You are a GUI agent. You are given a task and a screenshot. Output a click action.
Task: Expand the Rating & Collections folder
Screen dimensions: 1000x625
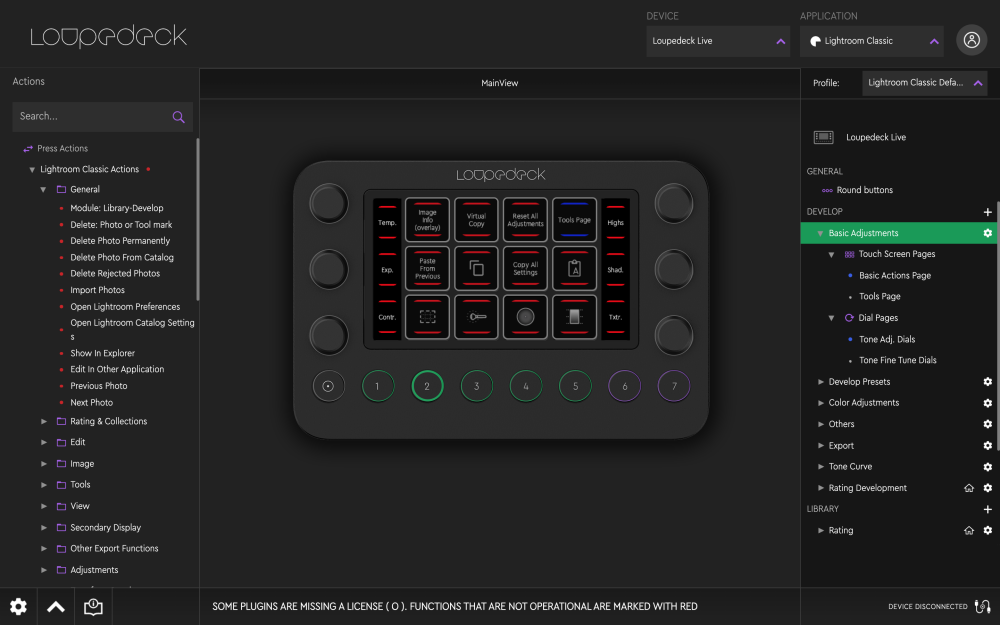pos(43,422)
